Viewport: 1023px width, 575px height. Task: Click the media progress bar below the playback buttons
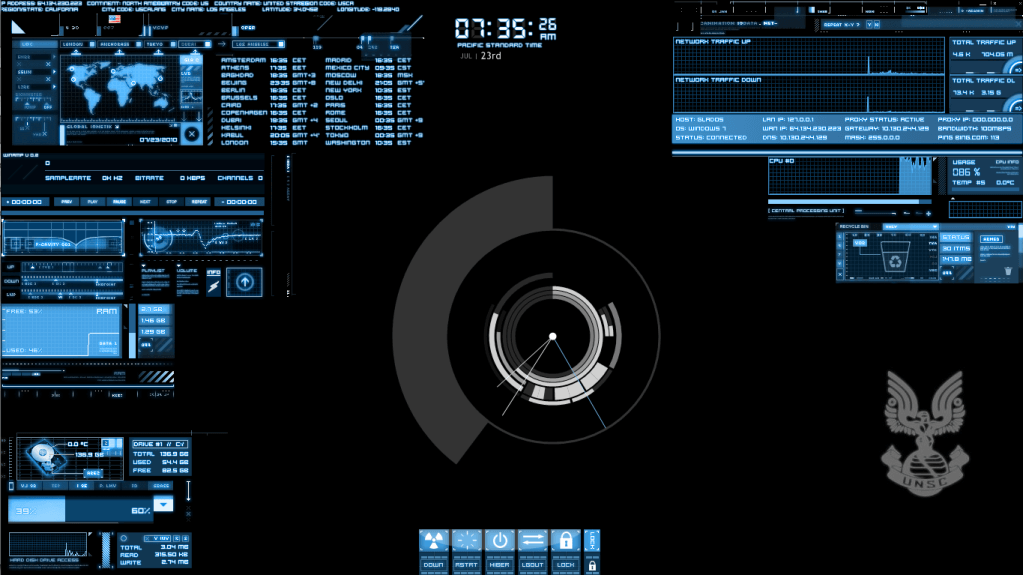tap(133, 213)
